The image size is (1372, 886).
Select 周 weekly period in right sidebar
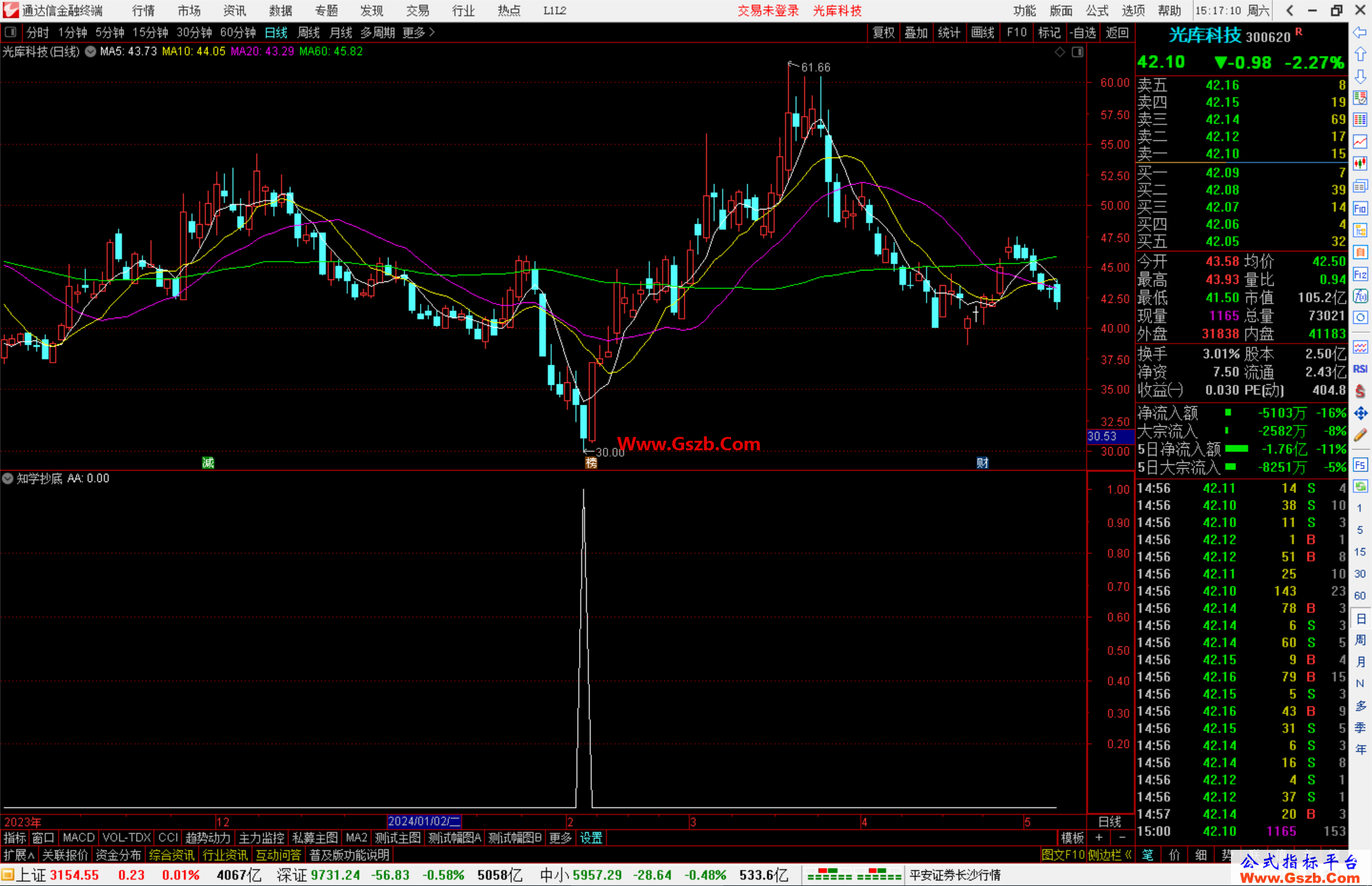(x=1360, y=640)
